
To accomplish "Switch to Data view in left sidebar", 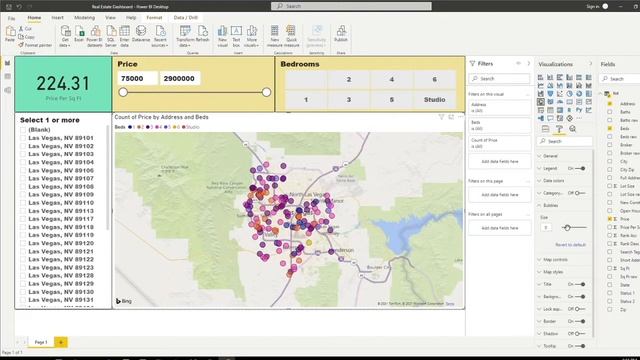I will [7, 77].
